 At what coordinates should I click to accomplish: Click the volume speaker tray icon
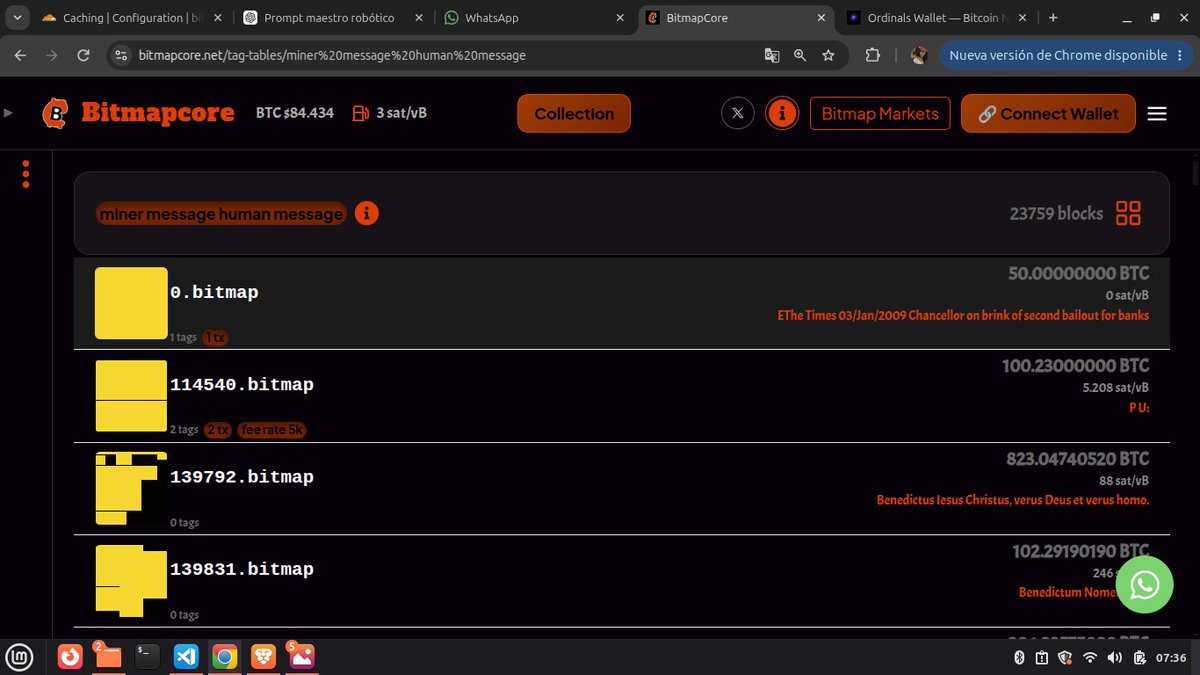click(1114, 657)
